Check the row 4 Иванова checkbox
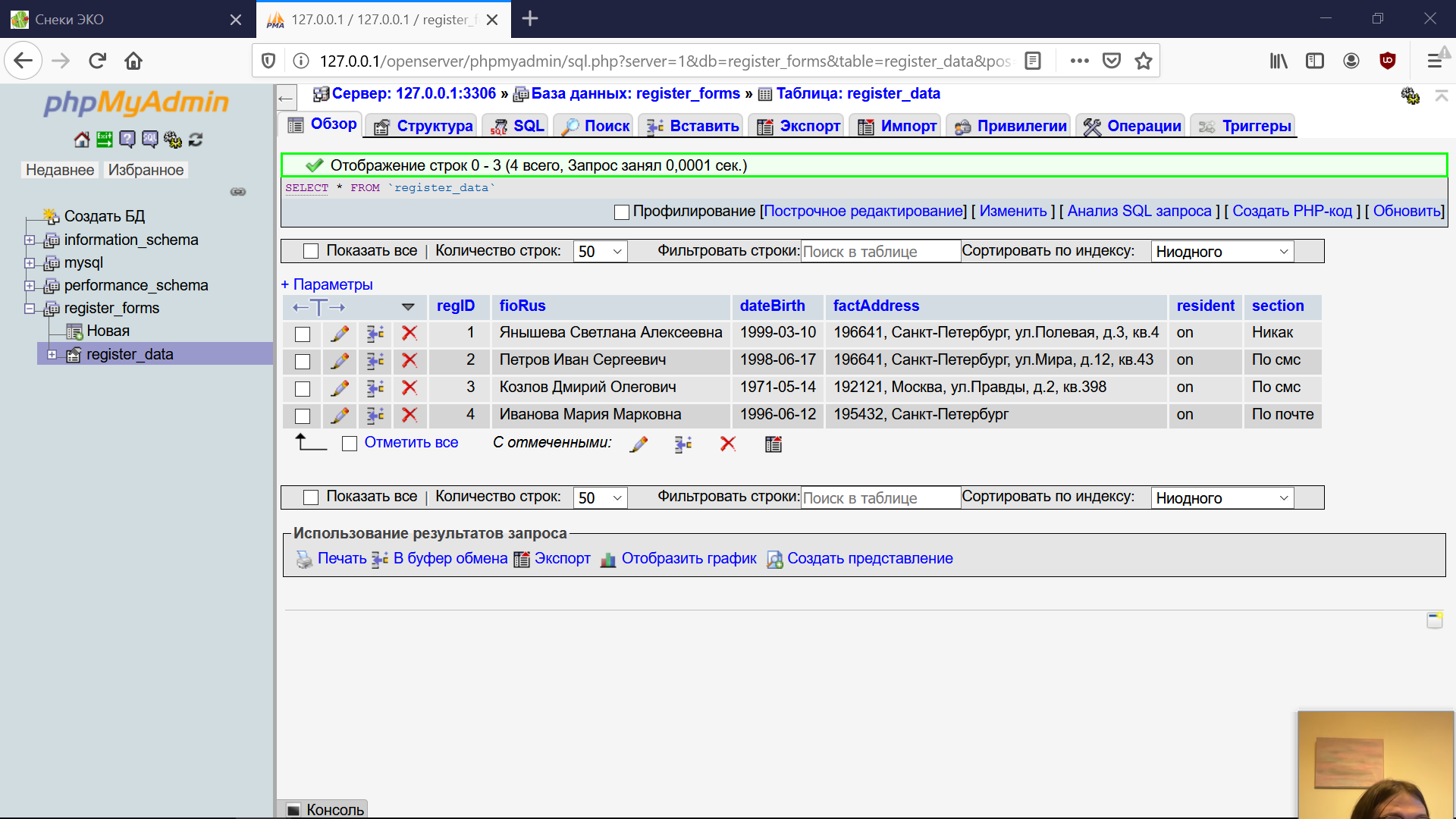The width and height of the screenshot is (1456, 819). pyautogui.click(x=303, y=416)
